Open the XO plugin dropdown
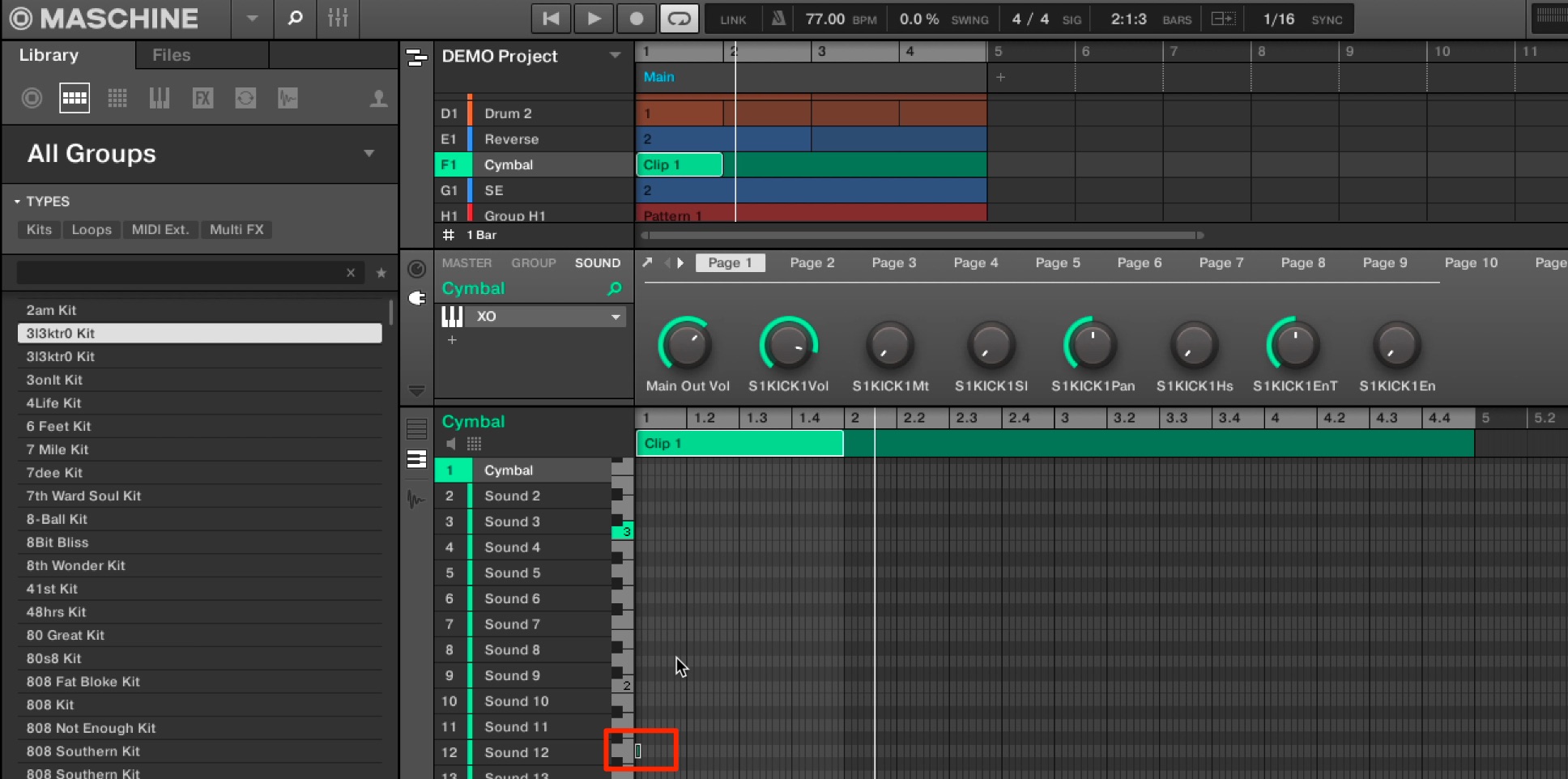 [616, 317]
